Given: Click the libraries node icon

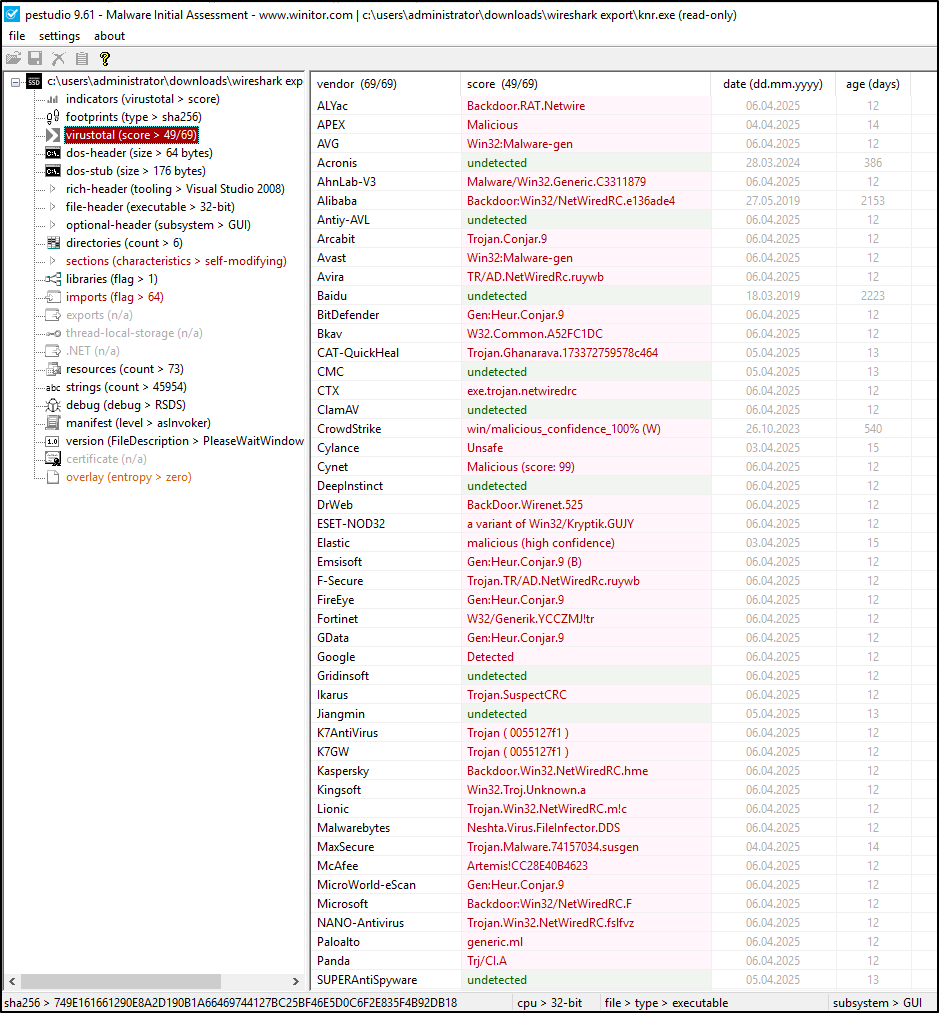Looking at the screenshot, I should 53,279.
